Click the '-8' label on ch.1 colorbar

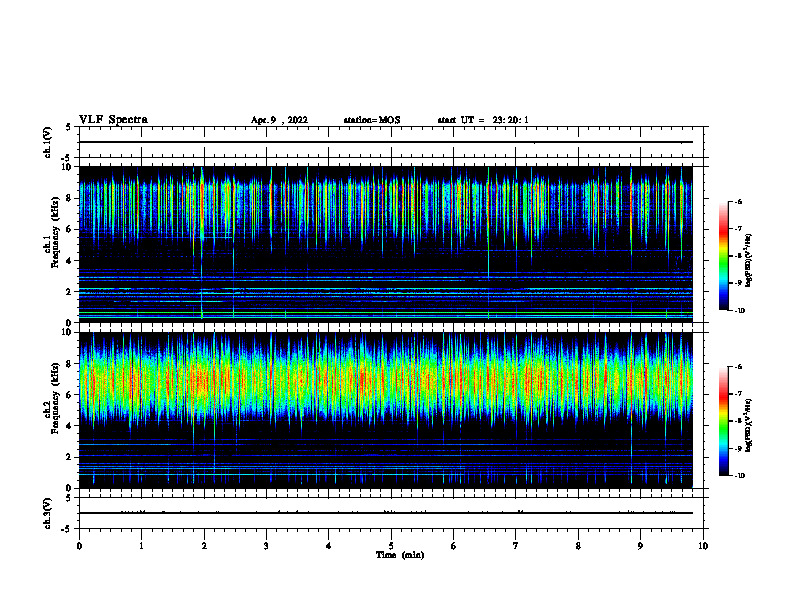click(x=738, y=256)
